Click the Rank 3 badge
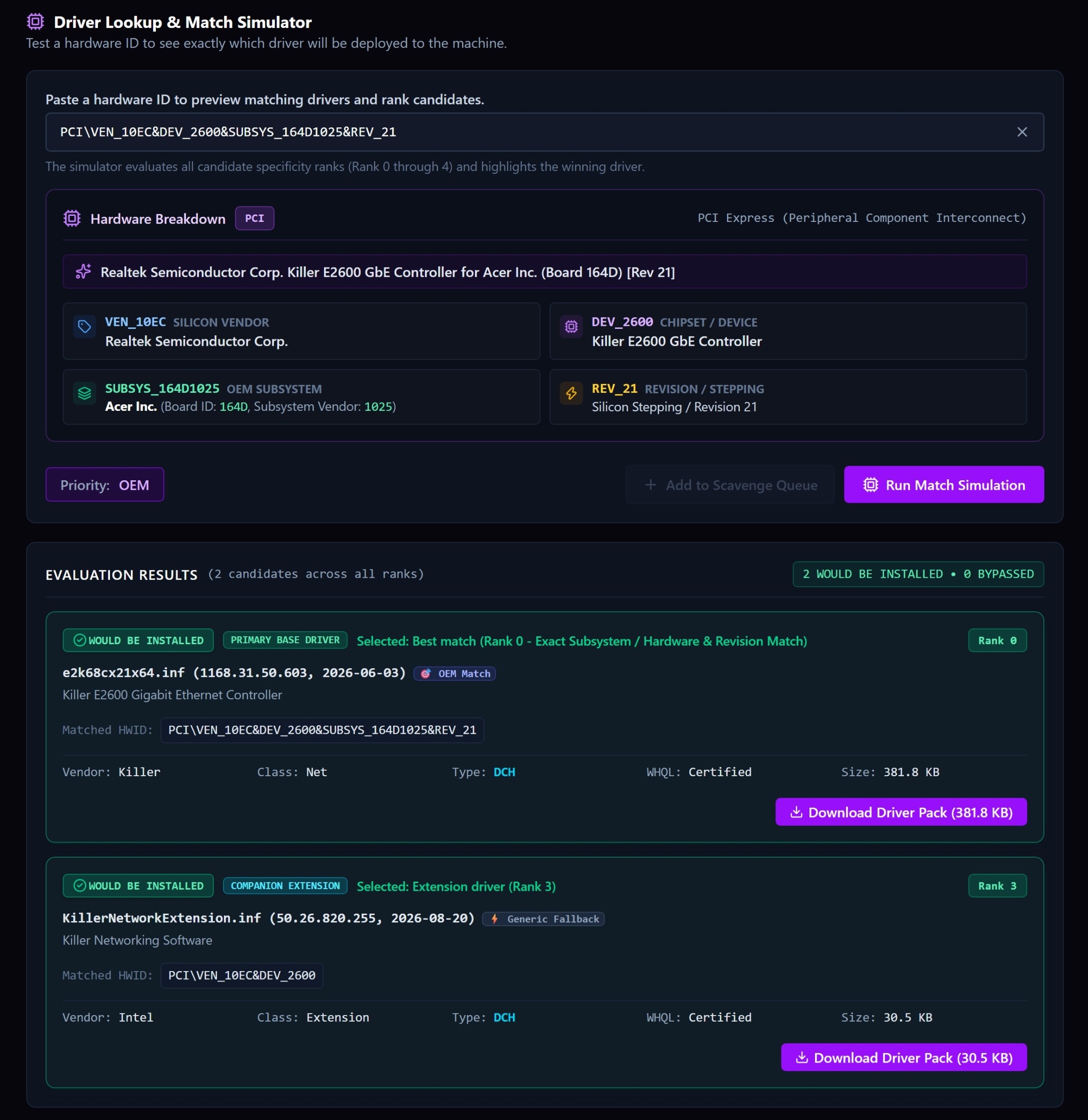The image size is (1088, 1120). [997, 885]
